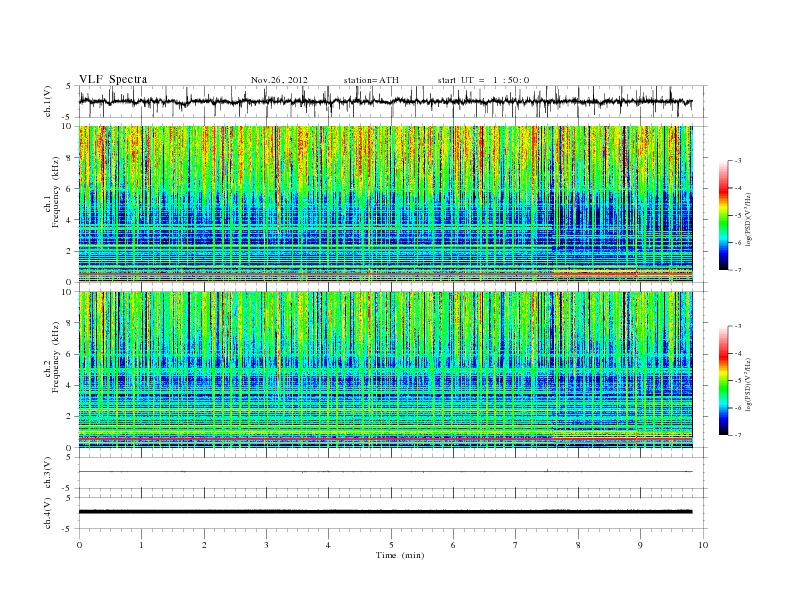Click the time axis tick label '0'
792x612 pixels.
pos(79,545)
